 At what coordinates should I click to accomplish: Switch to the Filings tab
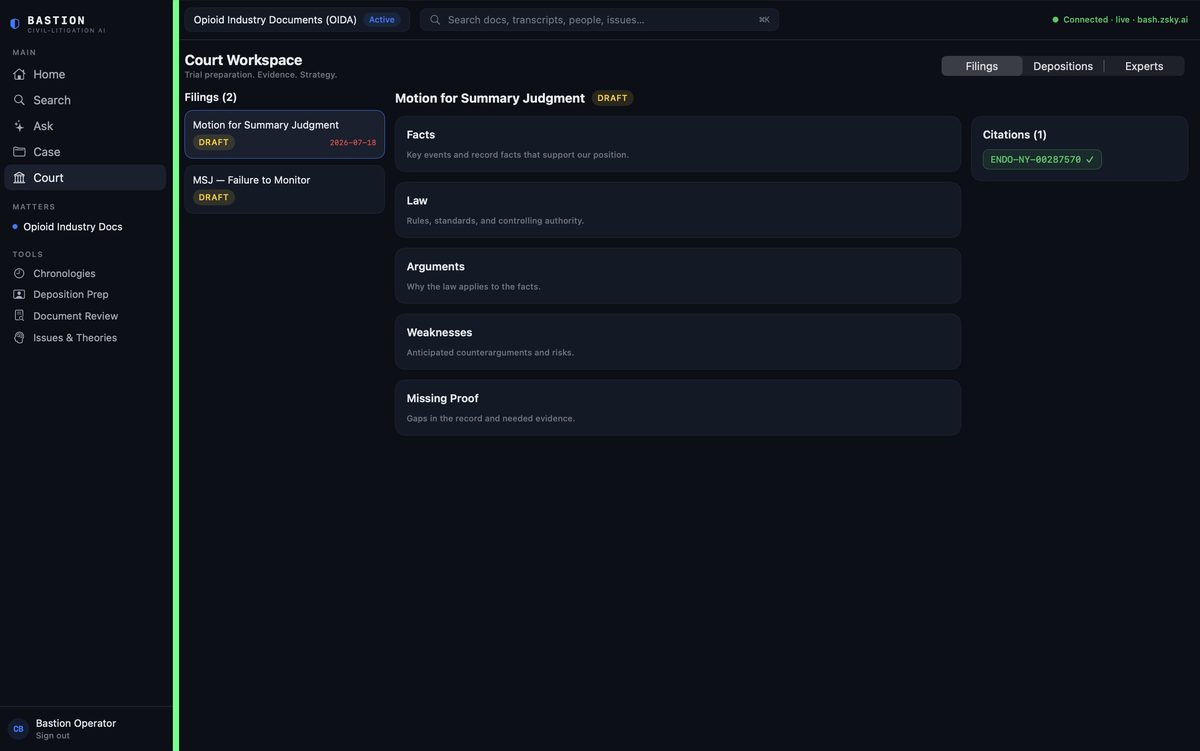982,66
